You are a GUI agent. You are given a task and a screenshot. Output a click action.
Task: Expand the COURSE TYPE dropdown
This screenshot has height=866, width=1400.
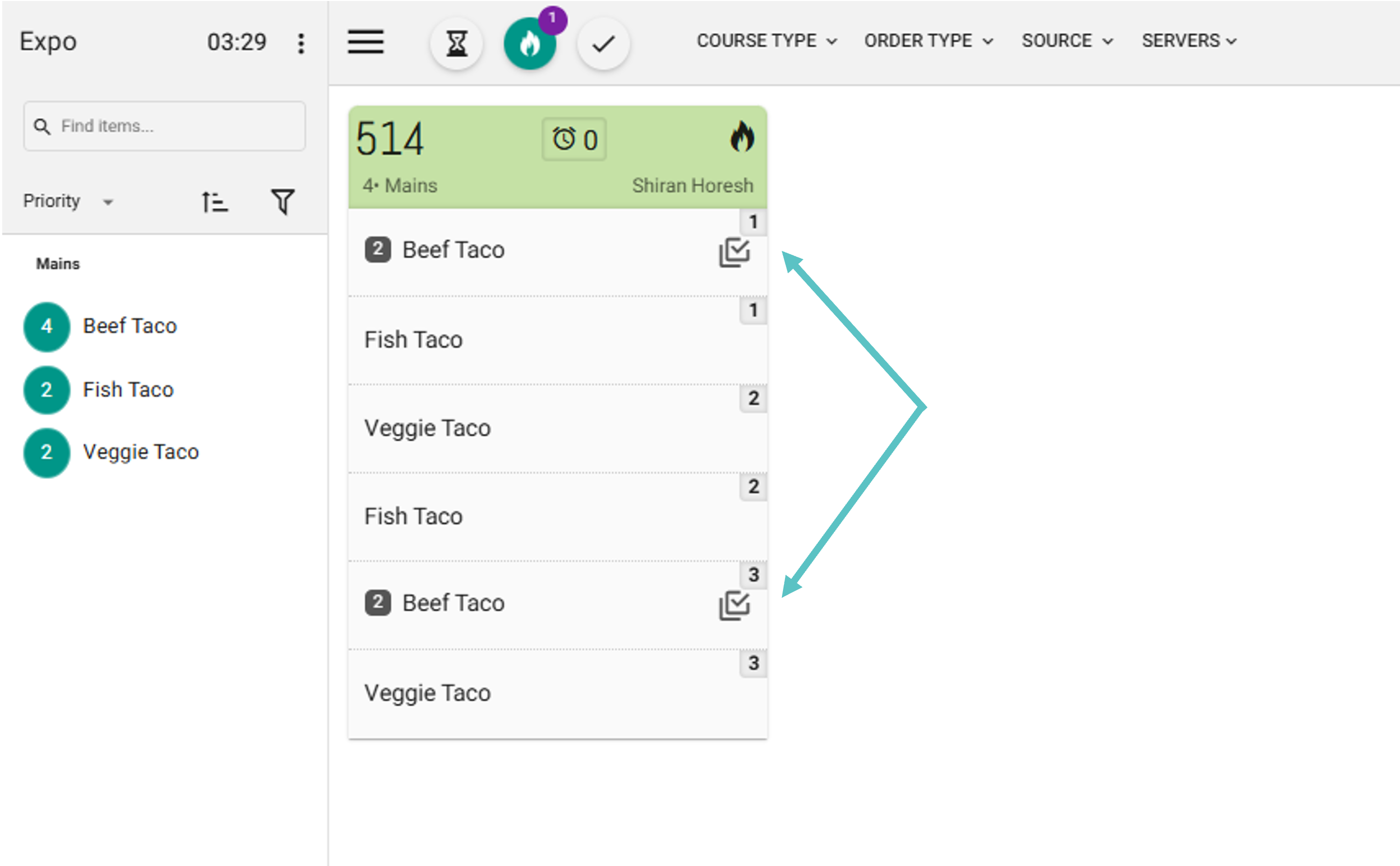(x=767, y=41)
